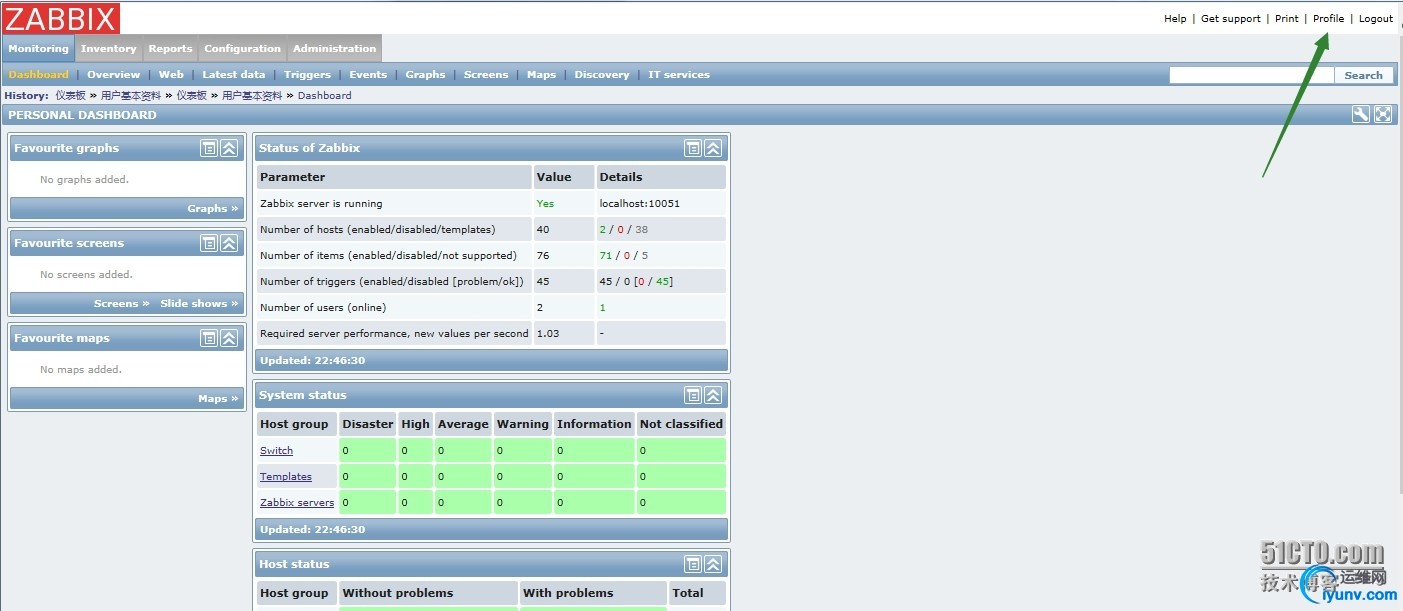Open Latest data submenu item

point(233,75)
